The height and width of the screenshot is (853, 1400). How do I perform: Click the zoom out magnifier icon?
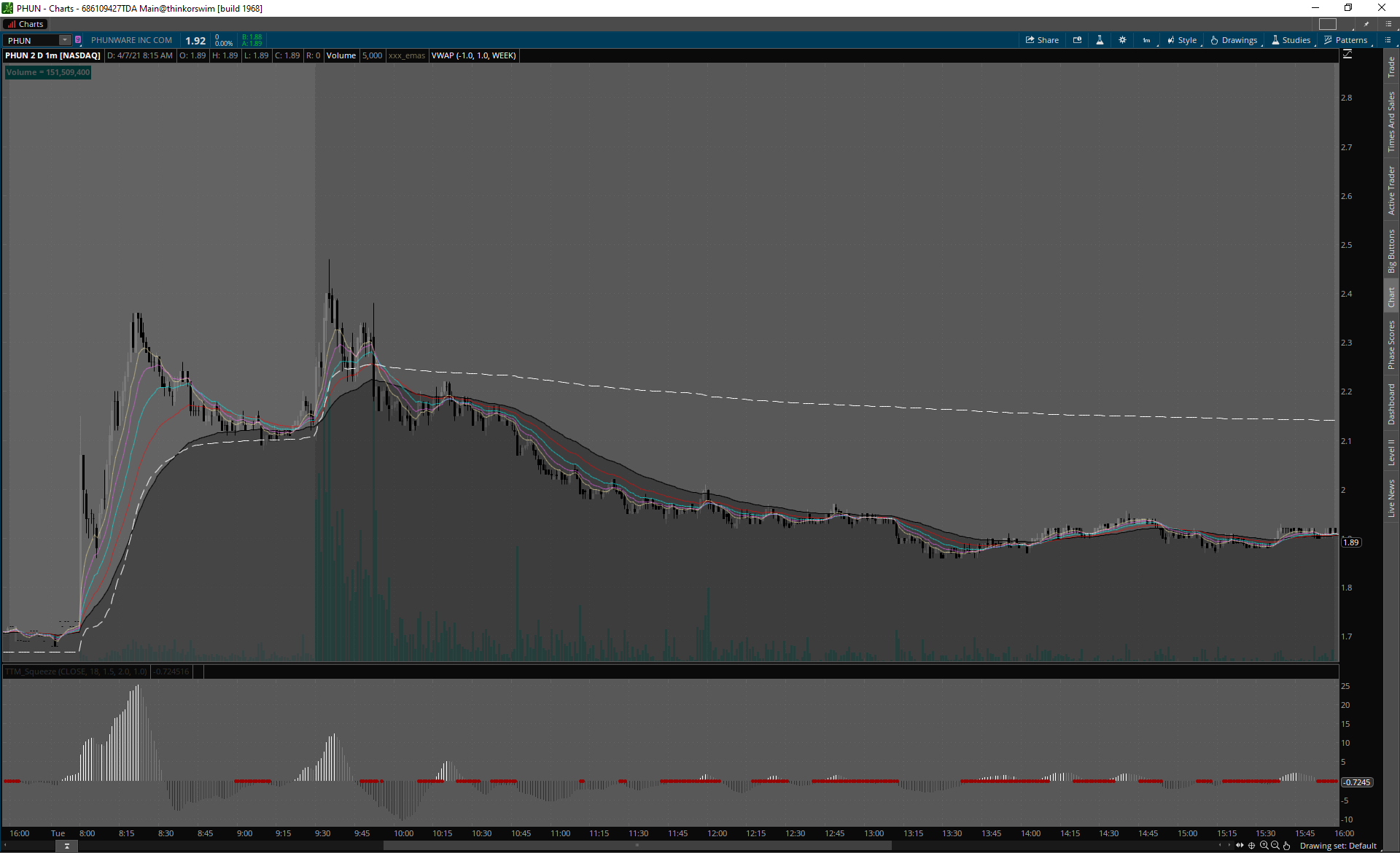[x=1275, y=846]
